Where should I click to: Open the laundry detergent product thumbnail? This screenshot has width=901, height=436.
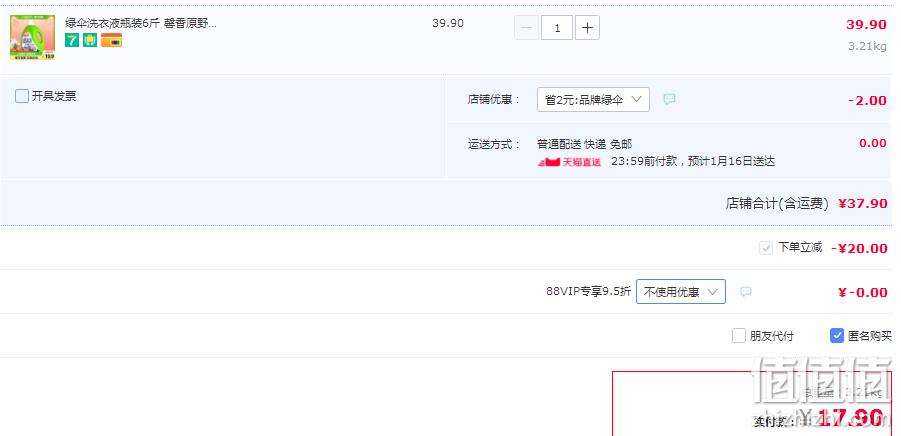[x=32, y=37]
